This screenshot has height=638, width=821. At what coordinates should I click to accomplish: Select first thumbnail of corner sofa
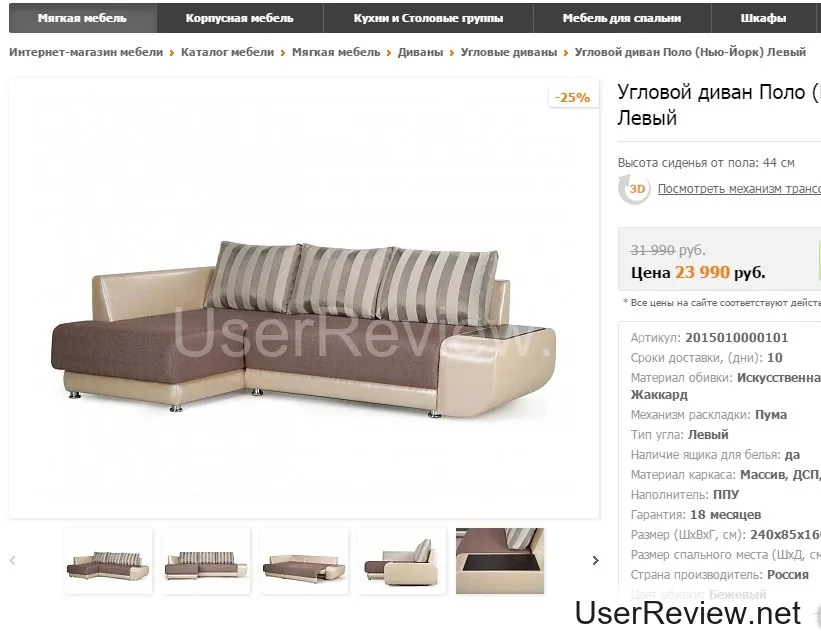click(108, 561)
